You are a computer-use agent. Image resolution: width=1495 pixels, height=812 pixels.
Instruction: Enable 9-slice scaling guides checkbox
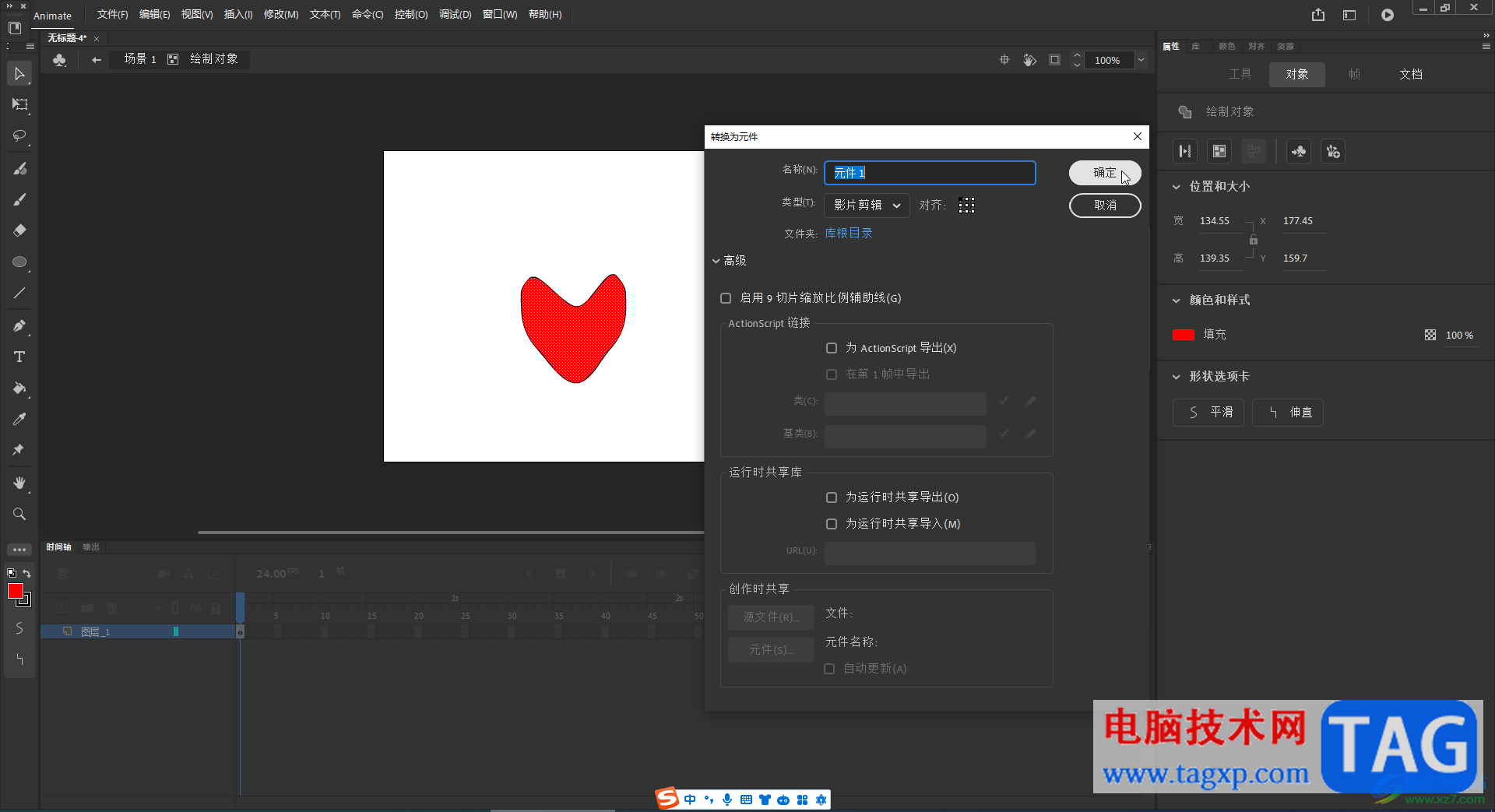point(726,298)
